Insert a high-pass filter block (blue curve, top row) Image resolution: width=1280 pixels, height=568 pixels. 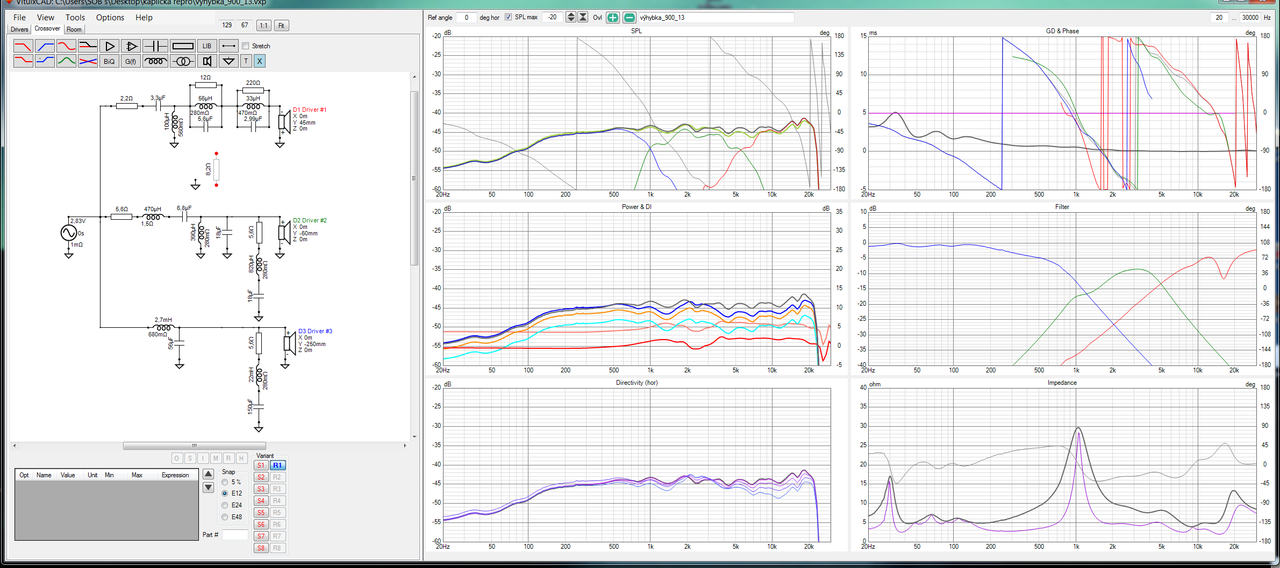45,46
